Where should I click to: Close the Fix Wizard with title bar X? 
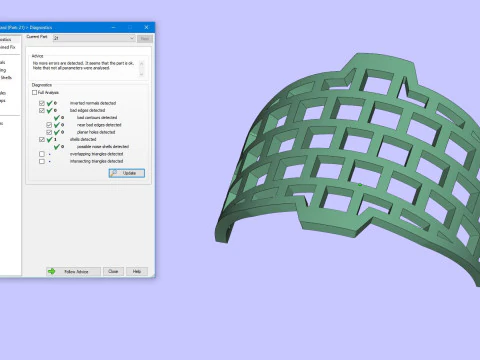coord(146,27)
